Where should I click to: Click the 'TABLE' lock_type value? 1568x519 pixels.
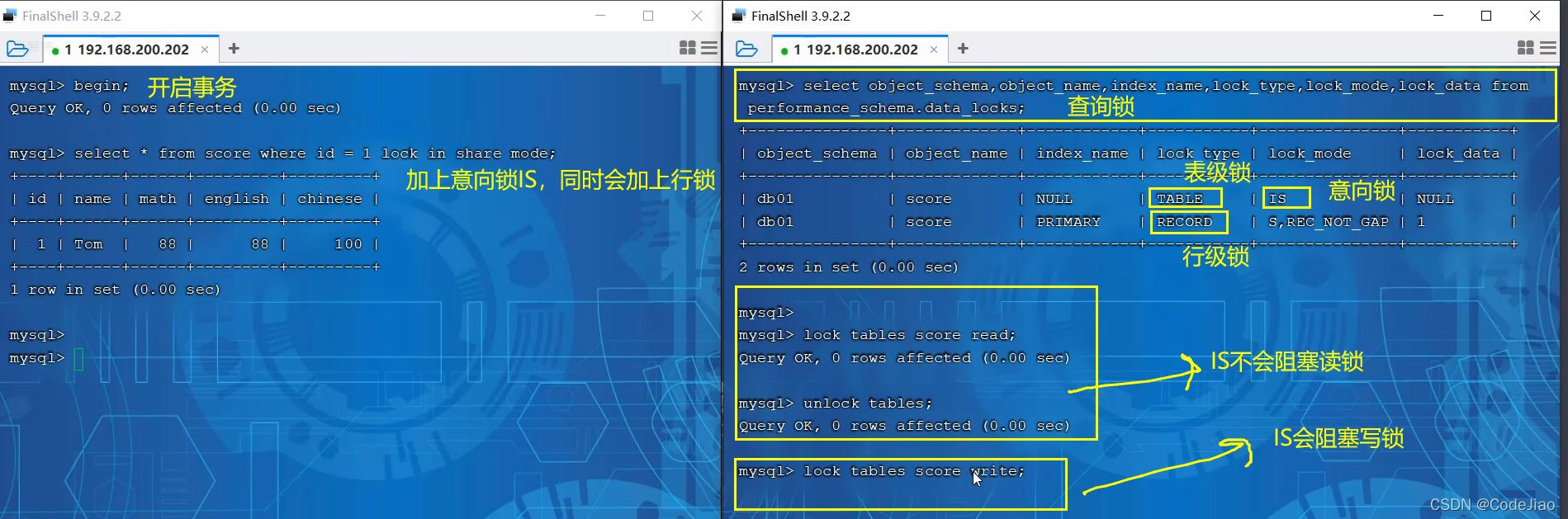point(1180,199)
